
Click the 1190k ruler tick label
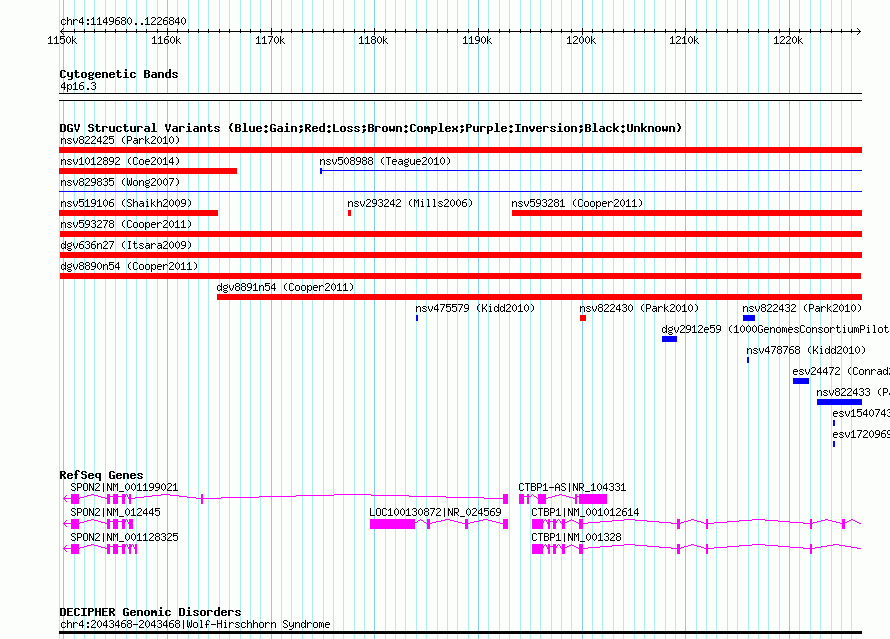[x=477, y=40]
